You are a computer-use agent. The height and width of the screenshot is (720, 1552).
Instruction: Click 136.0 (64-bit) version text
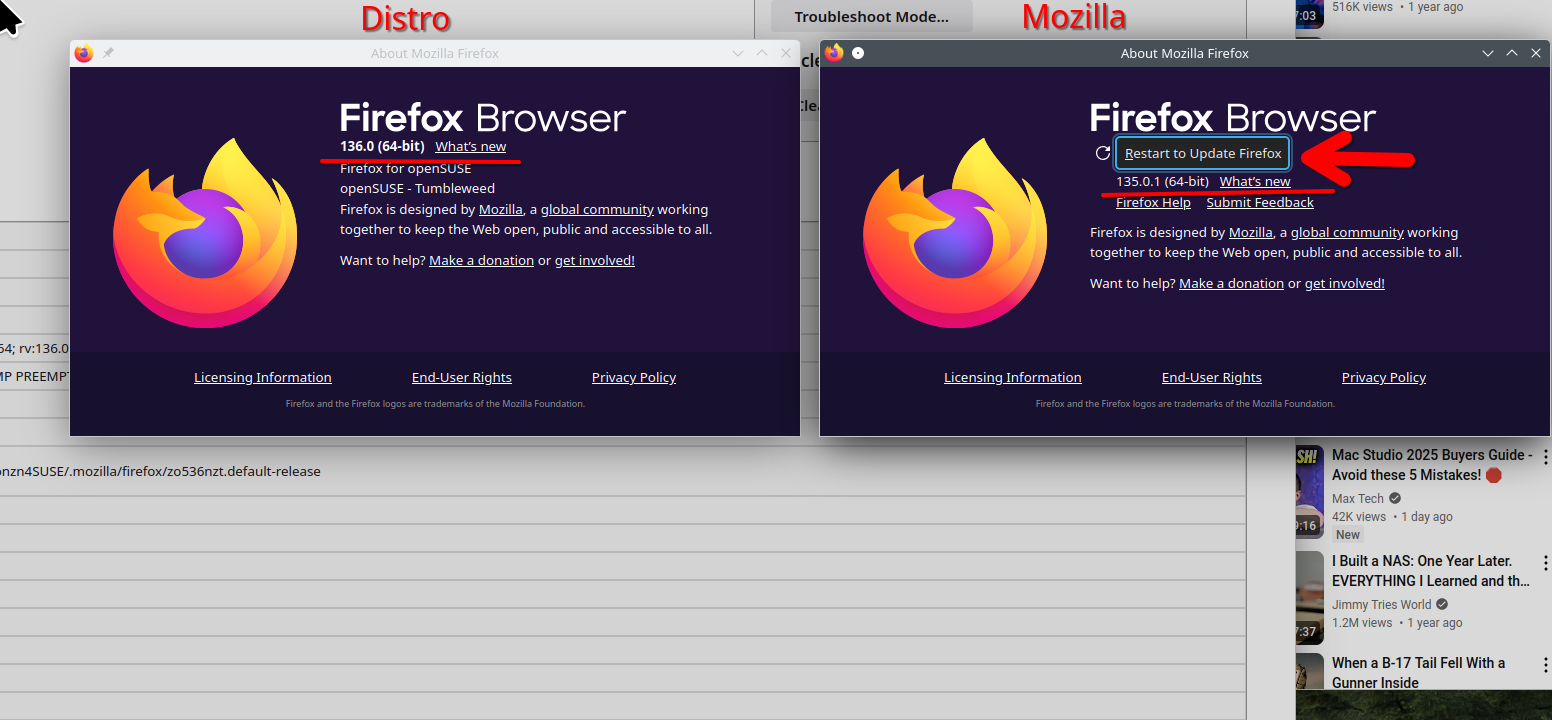[382, 147]
